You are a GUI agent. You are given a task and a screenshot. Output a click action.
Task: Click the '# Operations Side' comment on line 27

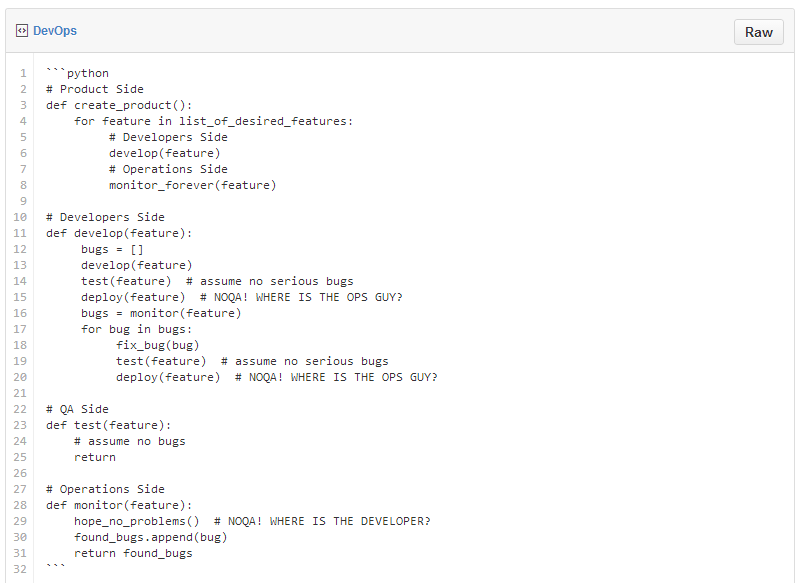(105, 489)
